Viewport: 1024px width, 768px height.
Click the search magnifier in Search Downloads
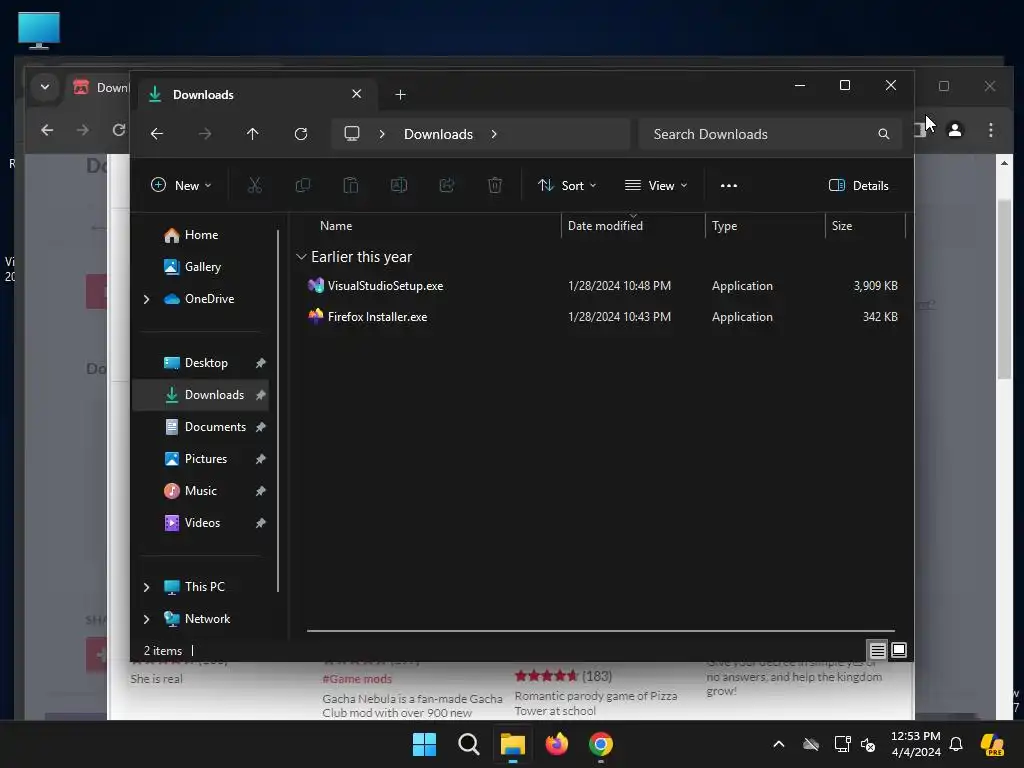pyautogui.click(x=883, y=134)
